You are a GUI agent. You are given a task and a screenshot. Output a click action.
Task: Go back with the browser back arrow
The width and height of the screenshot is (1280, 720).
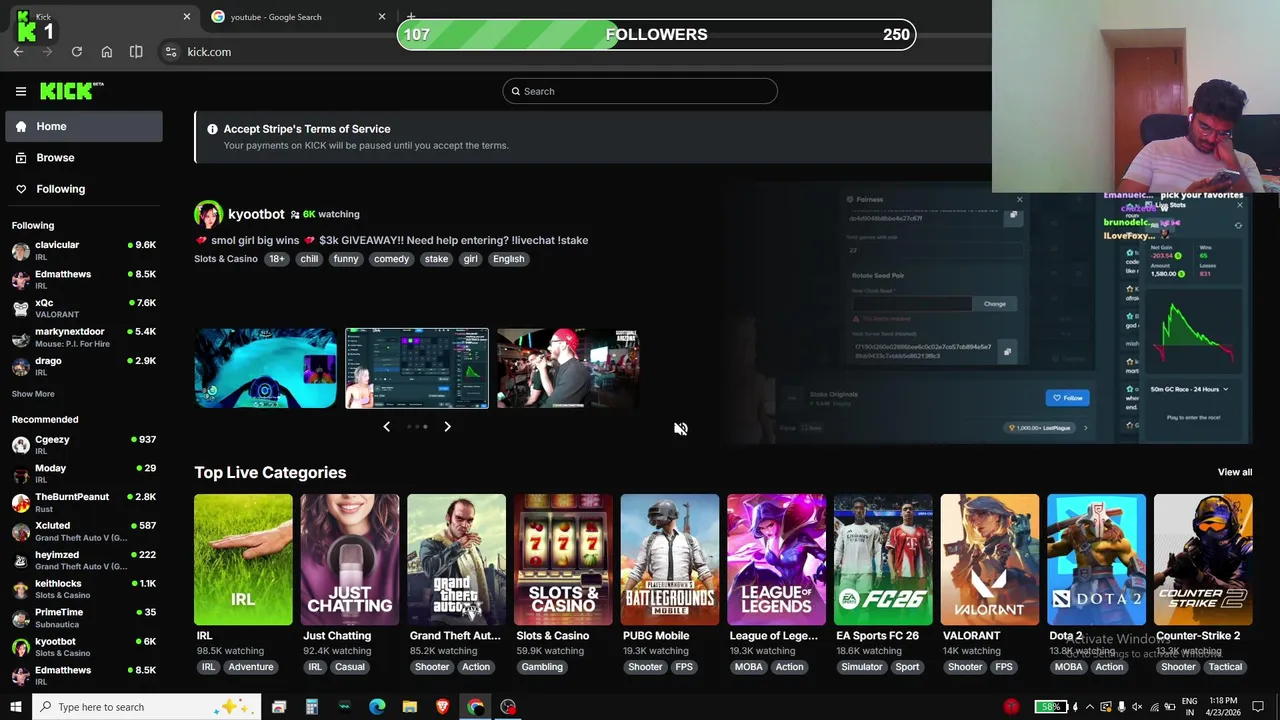pos(18,52)
